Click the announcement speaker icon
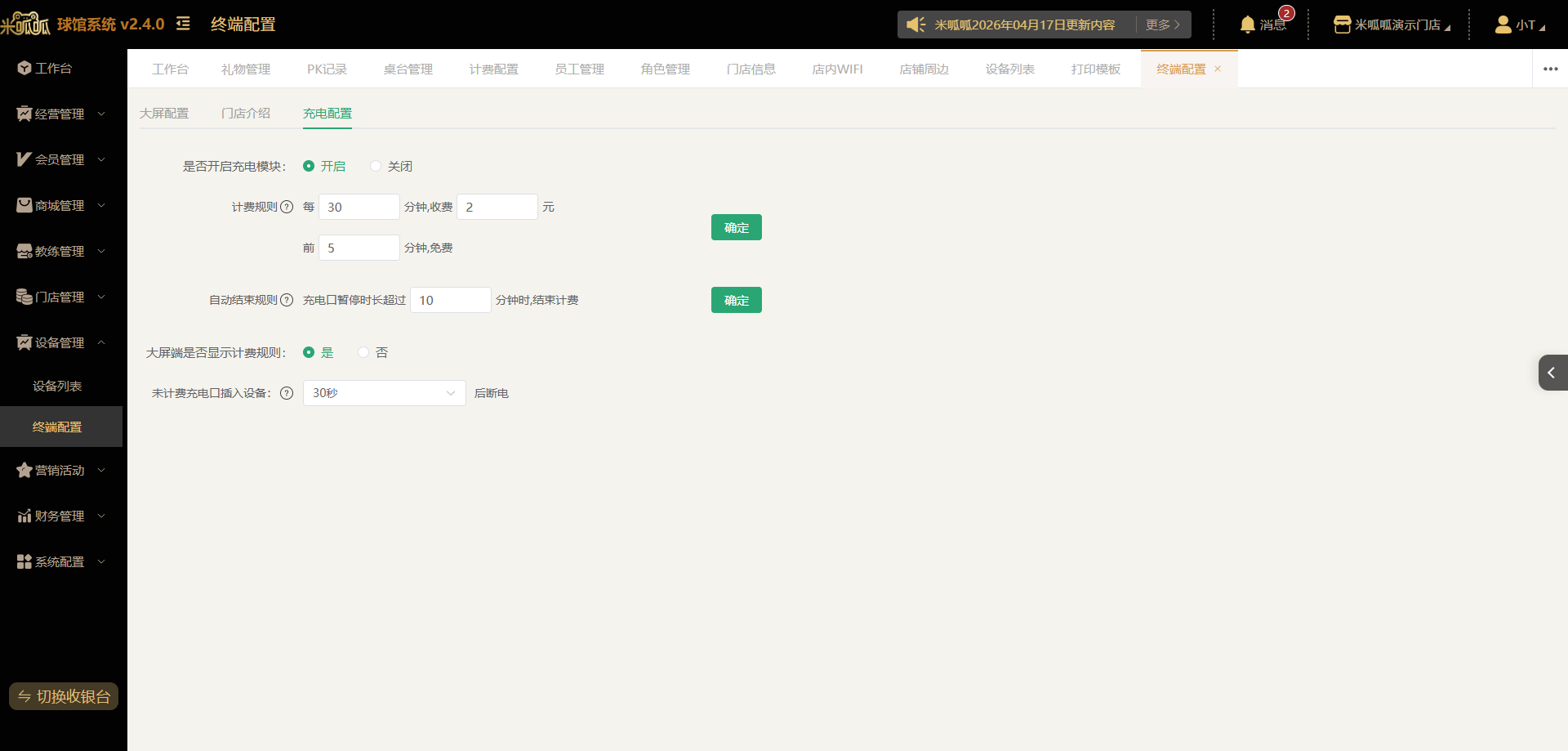This screenshot has width=1568, height=751. pos(915,25)
